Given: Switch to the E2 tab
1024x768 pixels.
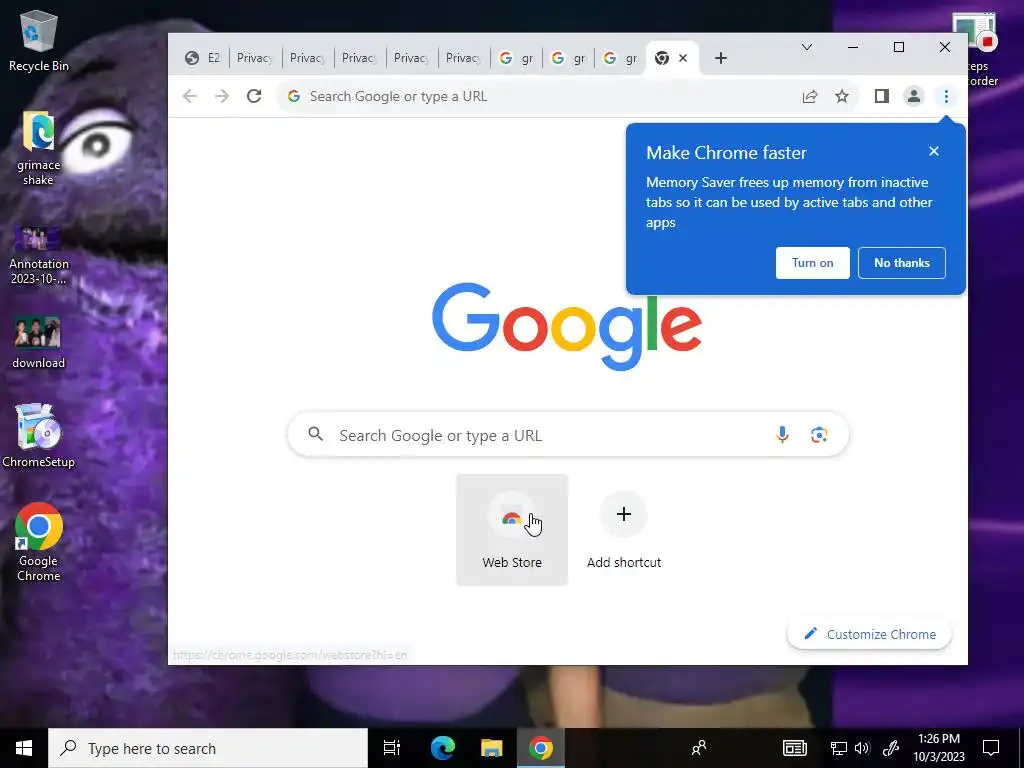Looking at the screenshot, I should point(202,58).
